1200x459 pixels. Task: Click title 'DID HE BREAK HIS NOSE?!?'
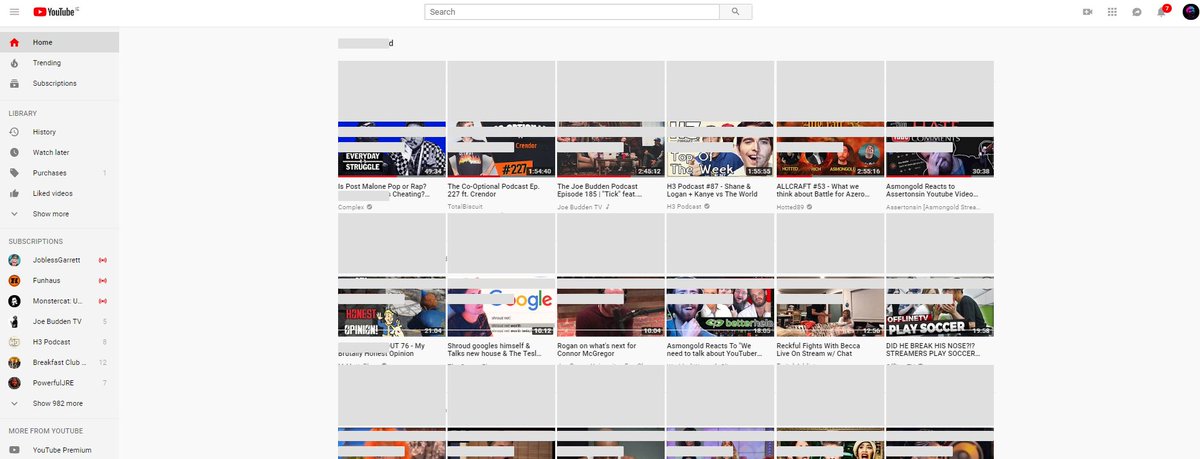935,349
